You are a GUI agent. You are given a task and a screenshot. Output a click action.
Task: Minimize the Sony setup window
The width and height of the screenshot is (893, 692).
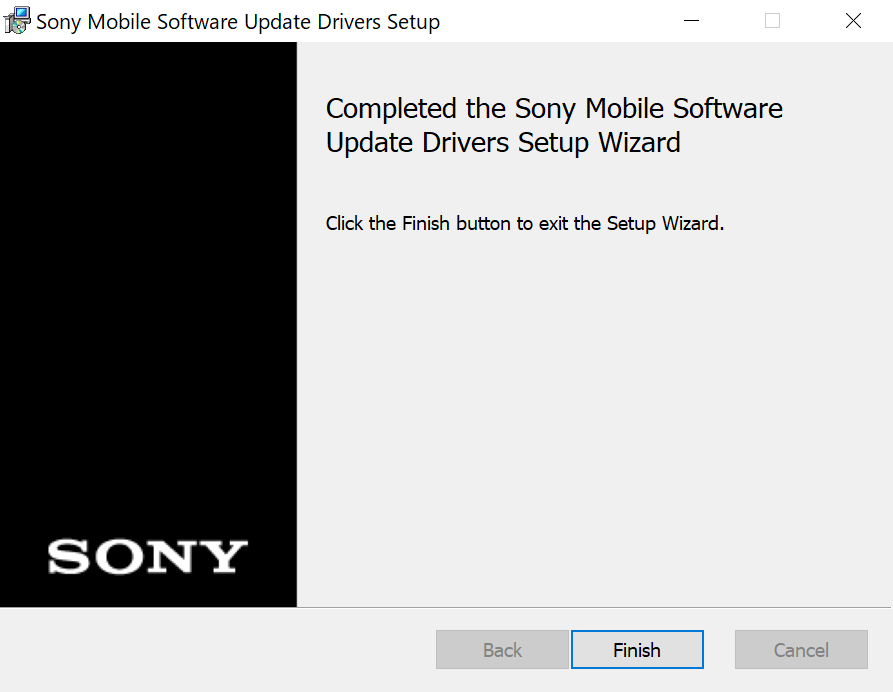coord(691,21)
